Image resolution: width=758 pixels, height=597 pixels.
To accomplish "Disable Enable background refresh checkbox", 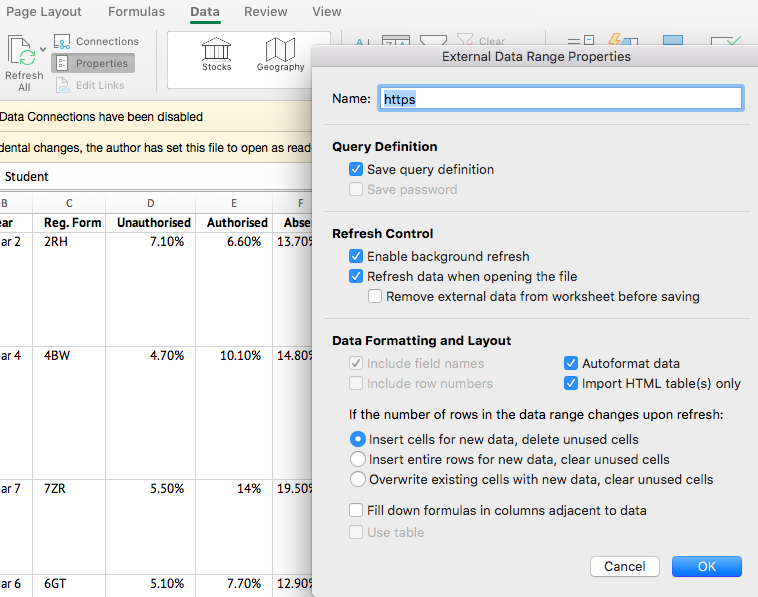I will [356, 257].
